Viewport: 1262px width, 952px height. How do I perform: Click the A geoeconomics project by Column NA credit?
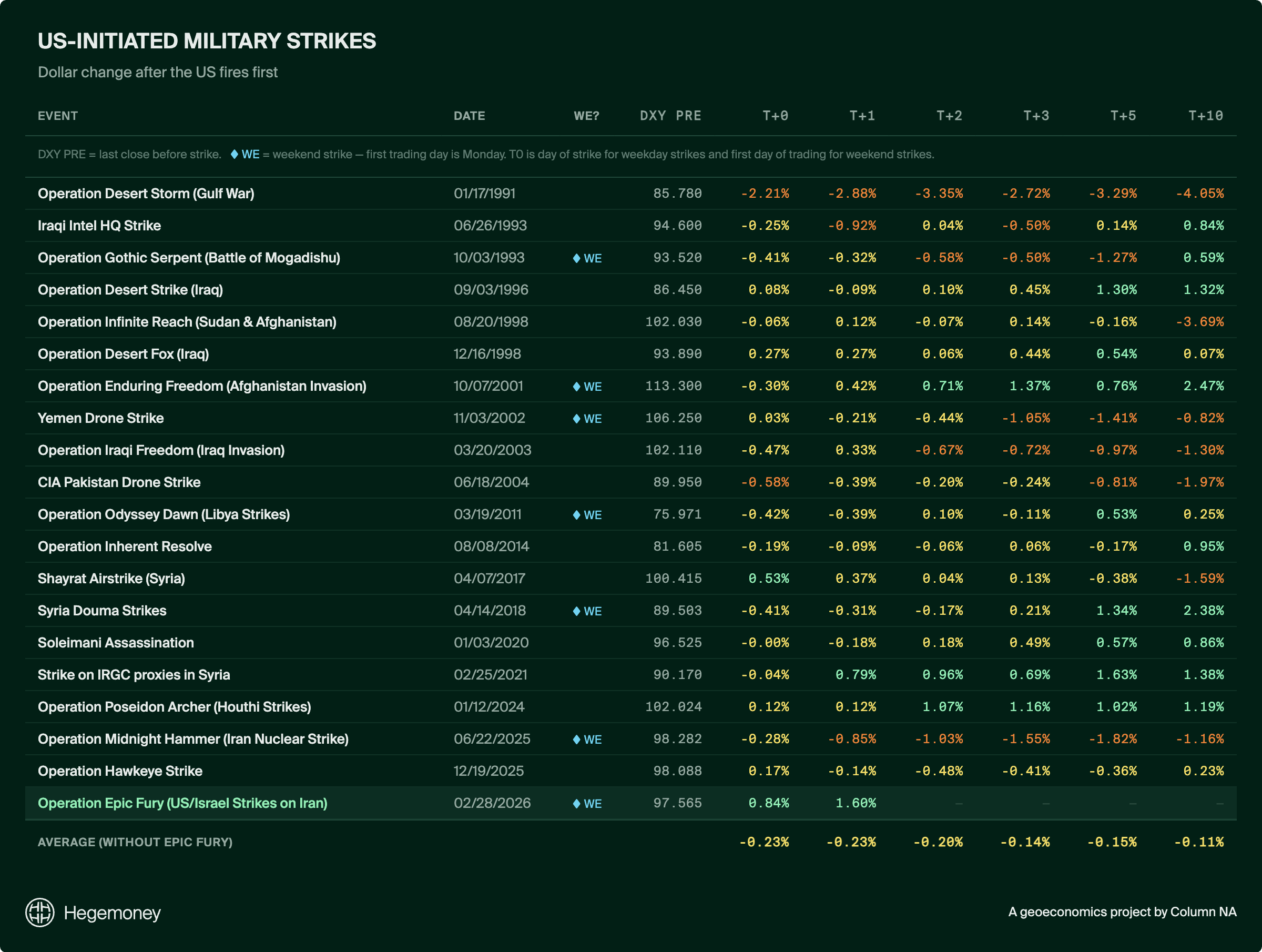click(1122, 912)
